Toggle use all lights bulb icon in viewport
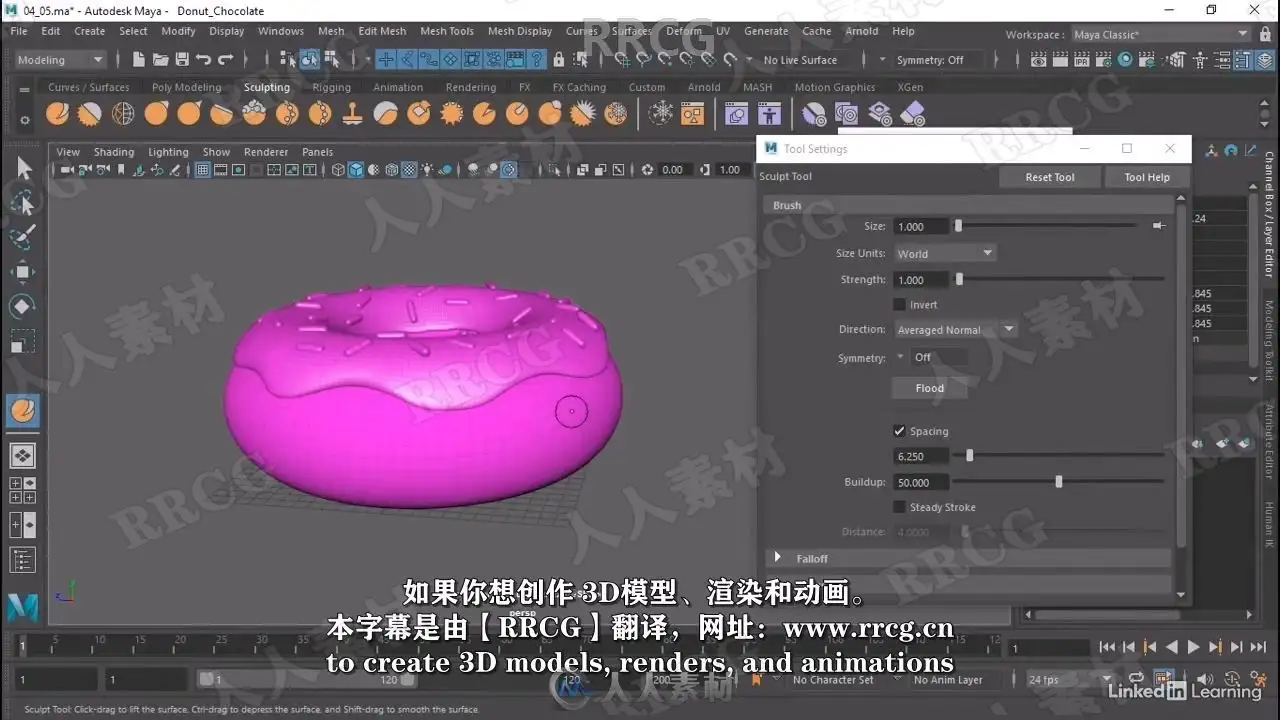The height and width of the screenshot is (720, 1280). click(x=427, y=170)
